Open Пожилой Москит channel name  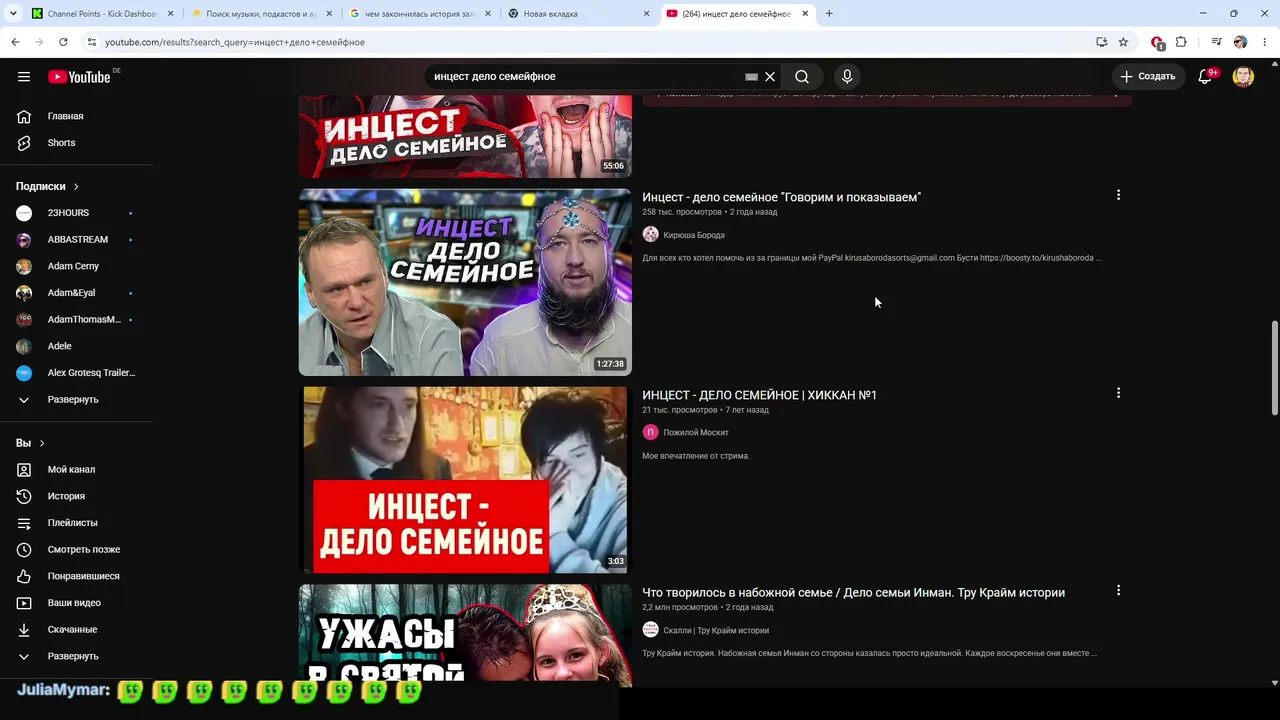(696, 433)
